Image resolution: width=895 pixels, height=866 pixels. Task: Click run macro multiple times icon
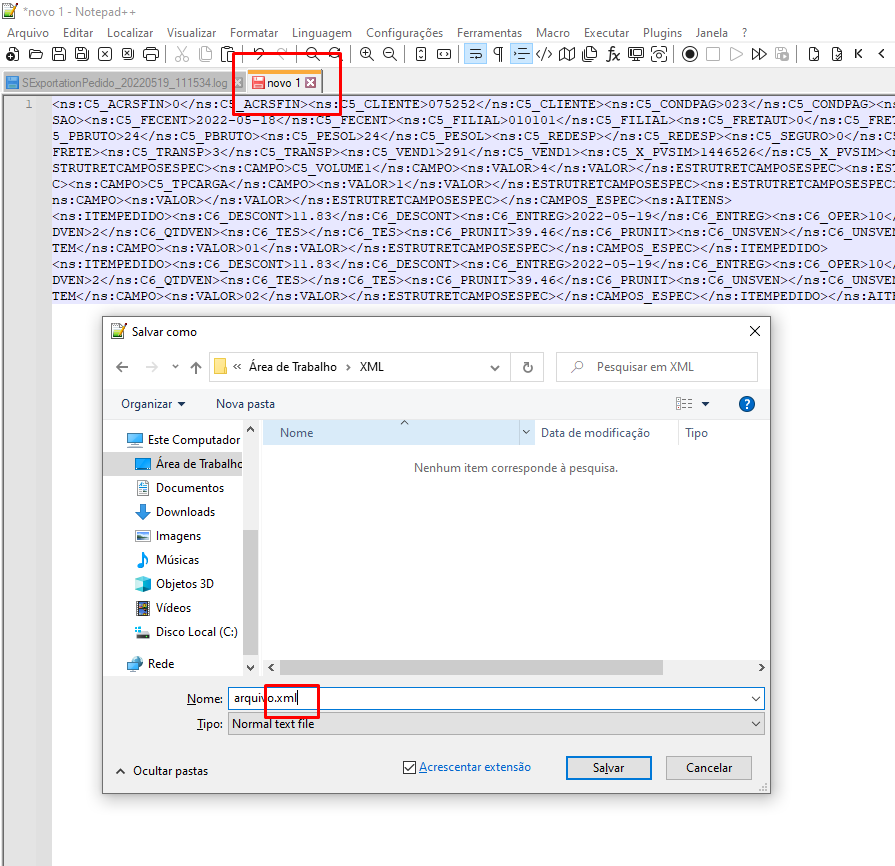[759, 54]
